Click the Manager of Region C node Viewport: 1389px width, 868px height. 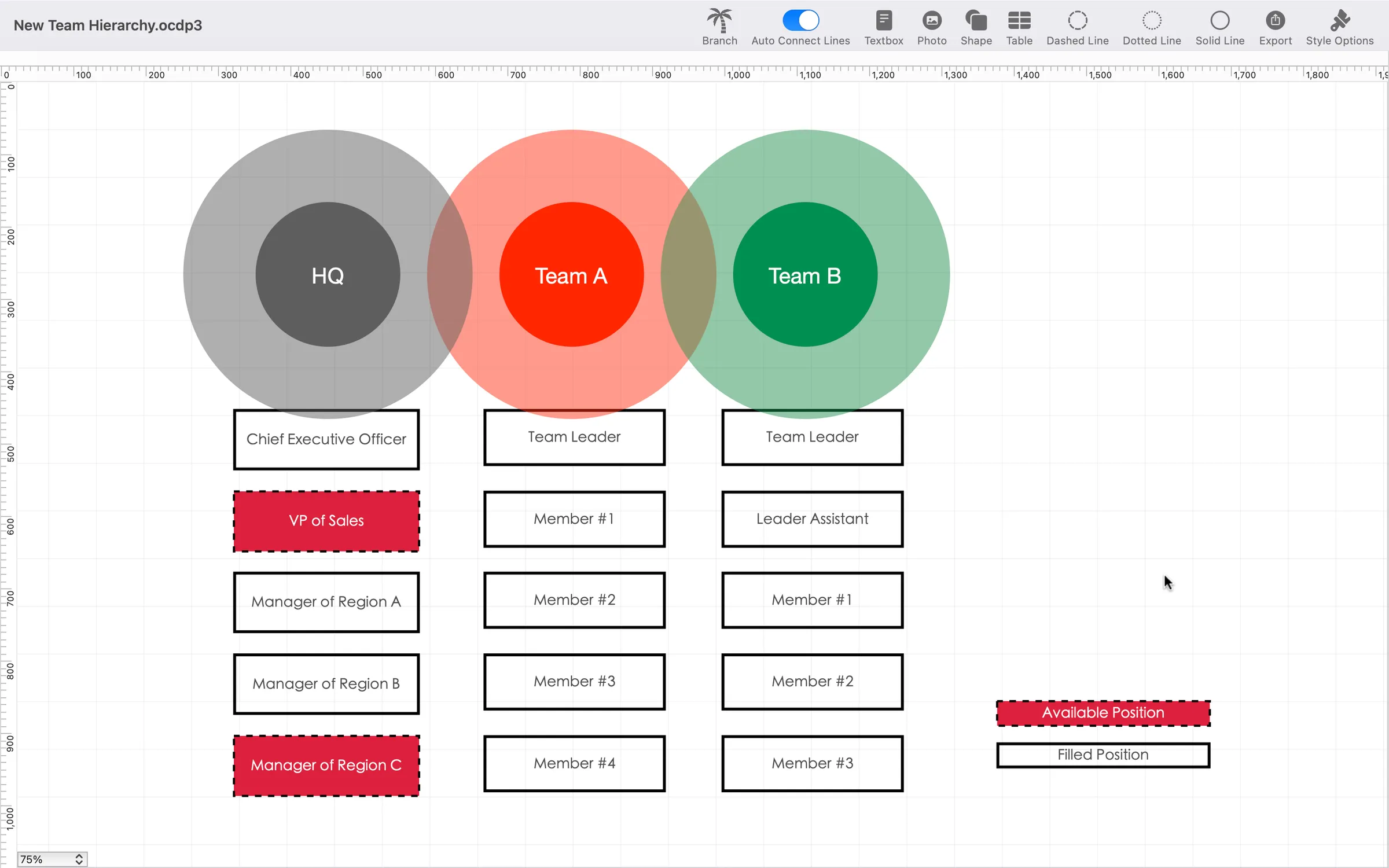point(326,765)
